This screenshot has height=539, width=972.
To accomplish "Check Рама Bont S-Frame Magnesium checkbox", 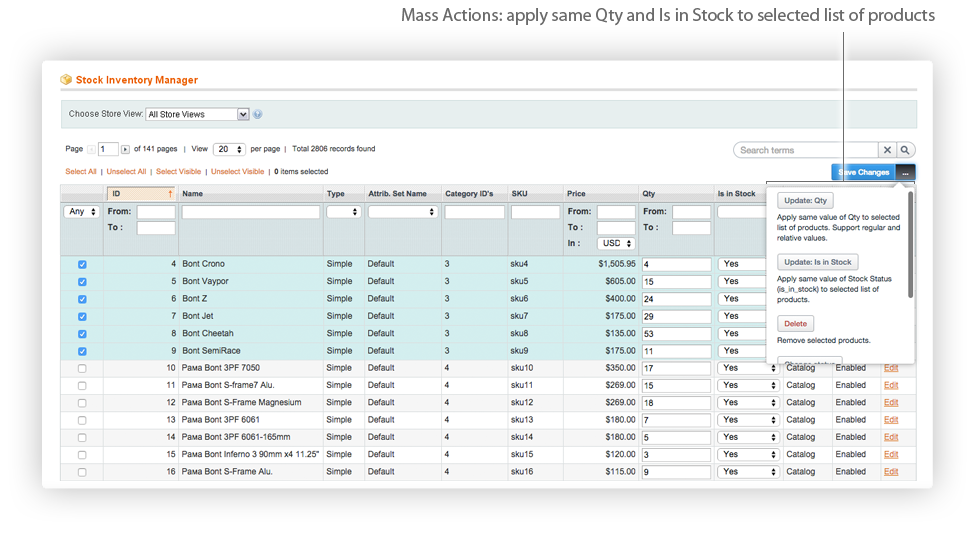I will (x=82, y=403).
